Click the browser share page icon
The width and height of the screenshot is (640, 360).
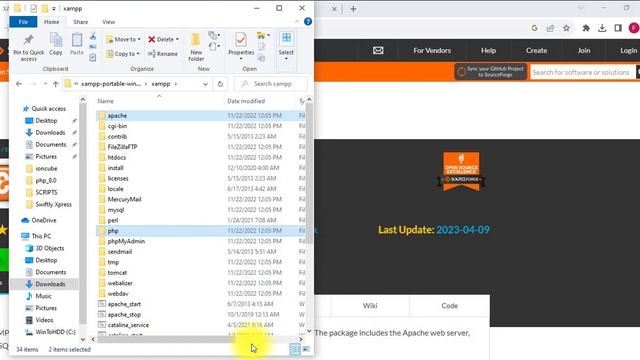[x=551, y=28]
